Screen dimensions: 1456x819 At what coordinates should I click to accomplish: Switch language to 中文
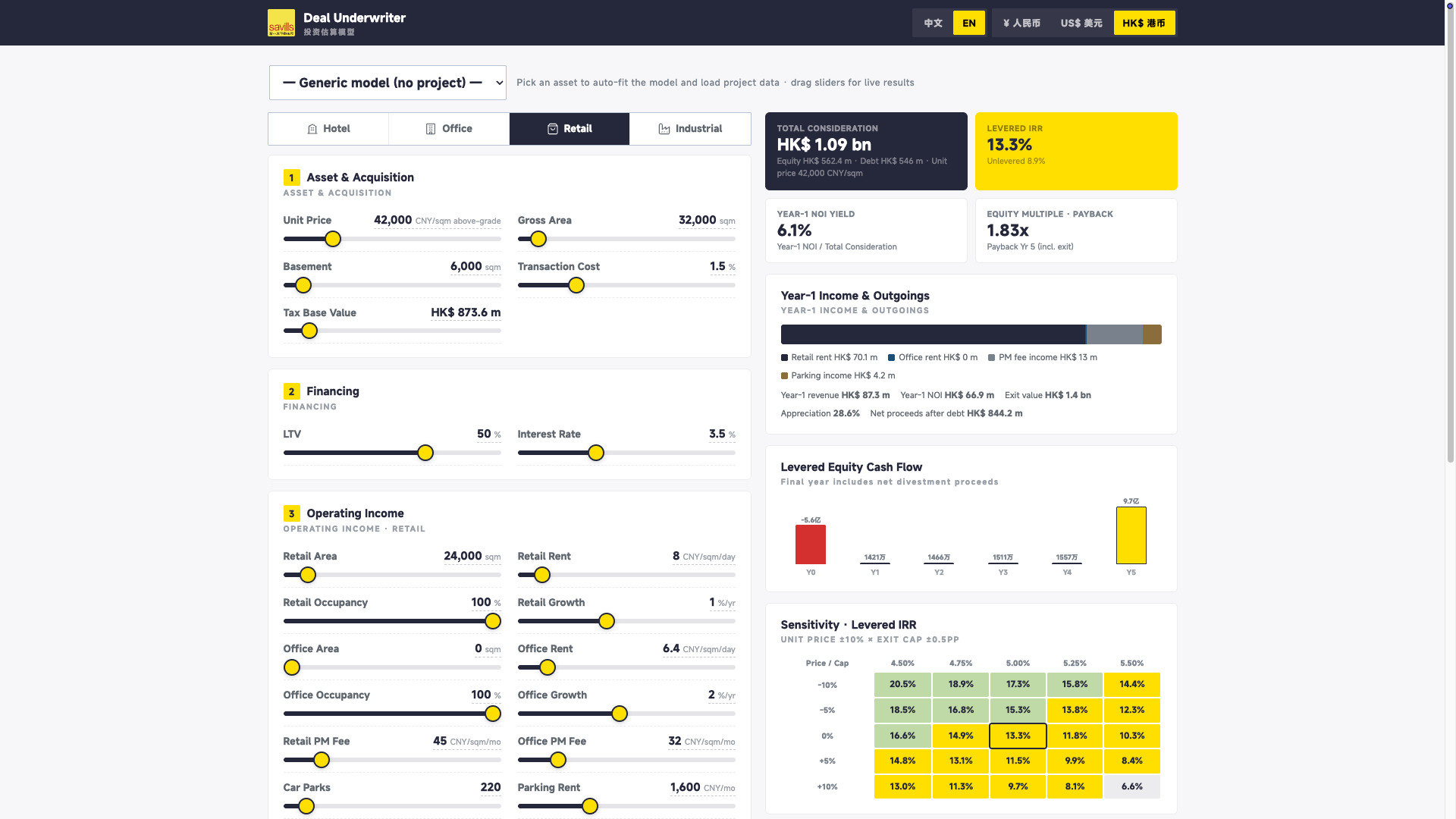[x=933, y=23]
